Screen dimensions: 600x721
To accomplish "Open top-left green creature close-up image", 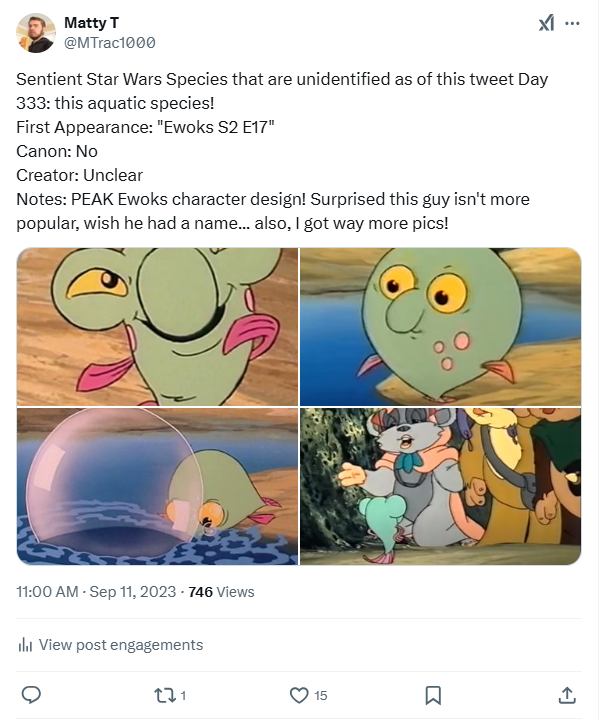I will (x=157, y=326).
